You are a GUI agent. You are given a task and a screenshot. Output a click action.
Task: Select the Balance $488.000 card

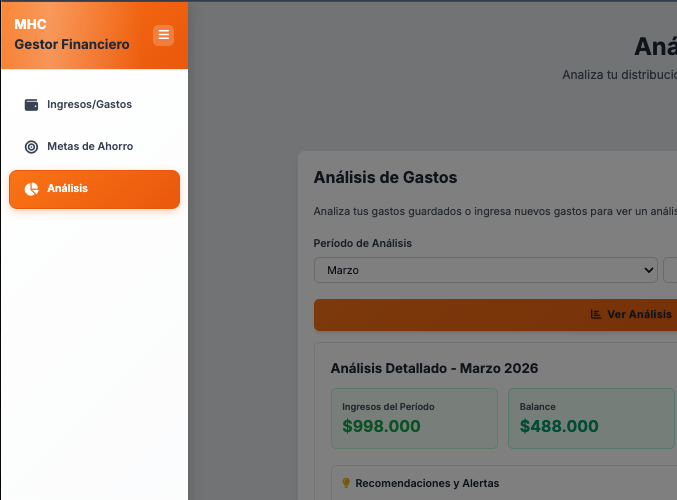point(591,418)
